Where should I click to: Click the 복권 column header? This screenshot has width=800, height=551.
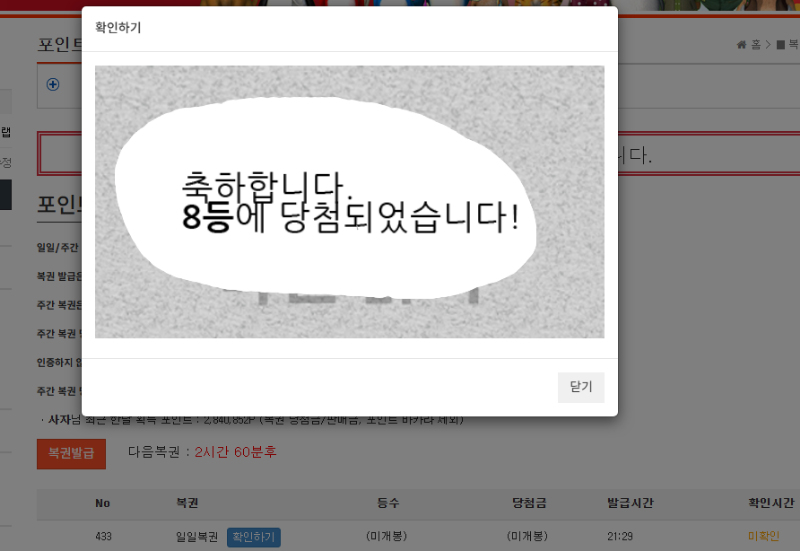189,503
